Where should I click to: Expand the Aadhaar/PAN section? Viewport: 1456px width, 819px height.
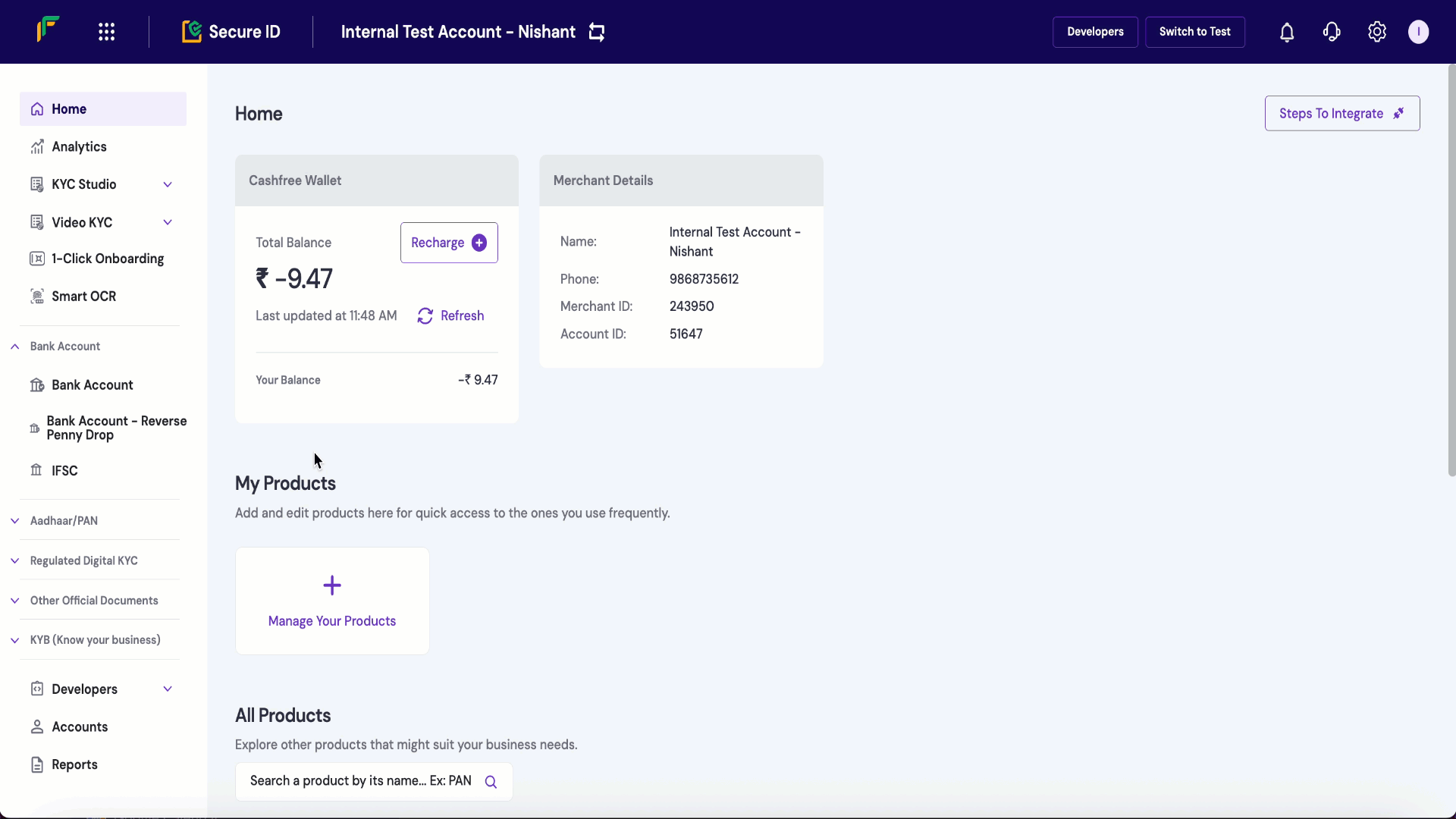15,521
